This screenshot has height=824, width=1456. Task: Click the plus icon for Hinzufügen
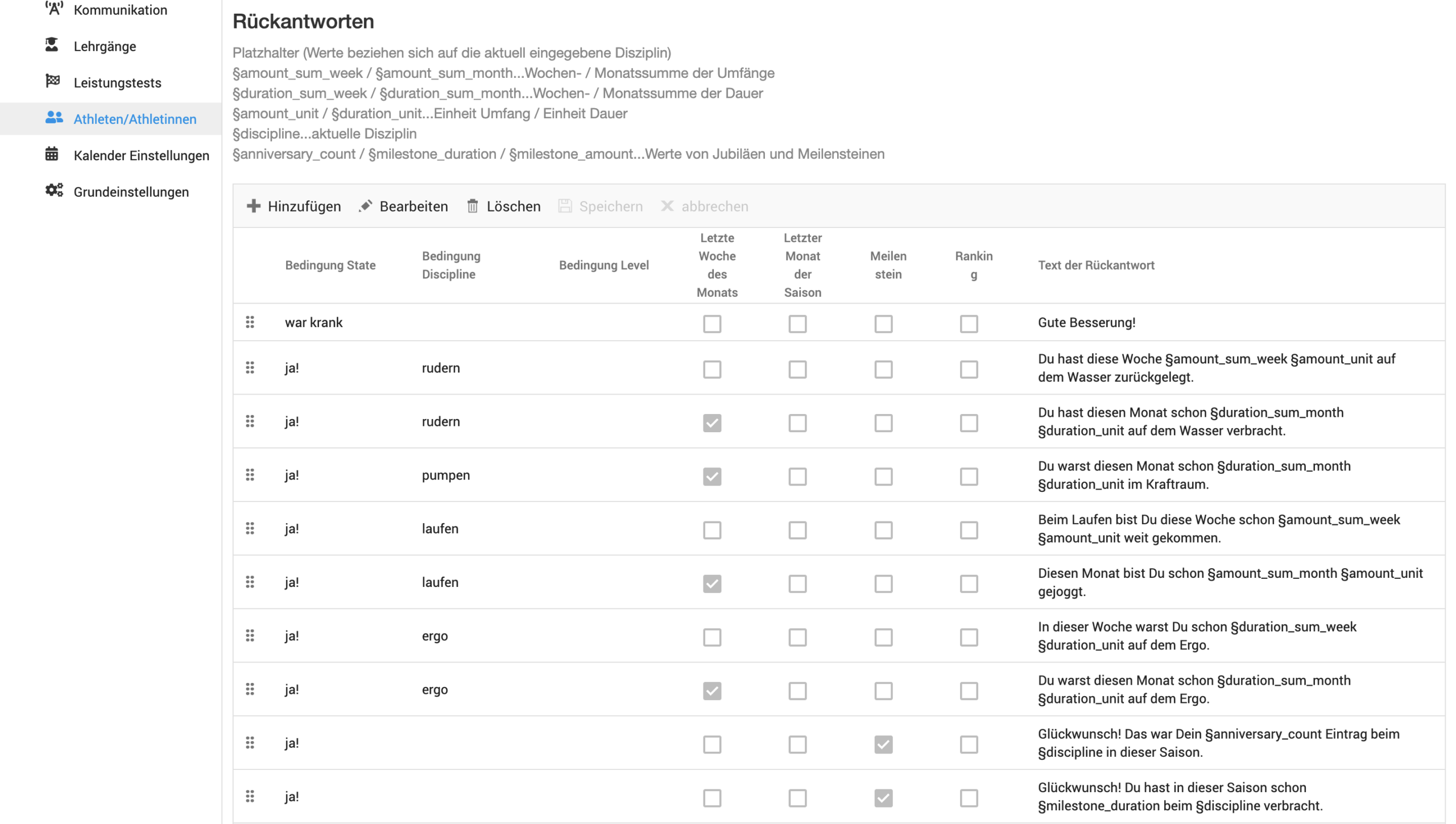tap(254, 206)
